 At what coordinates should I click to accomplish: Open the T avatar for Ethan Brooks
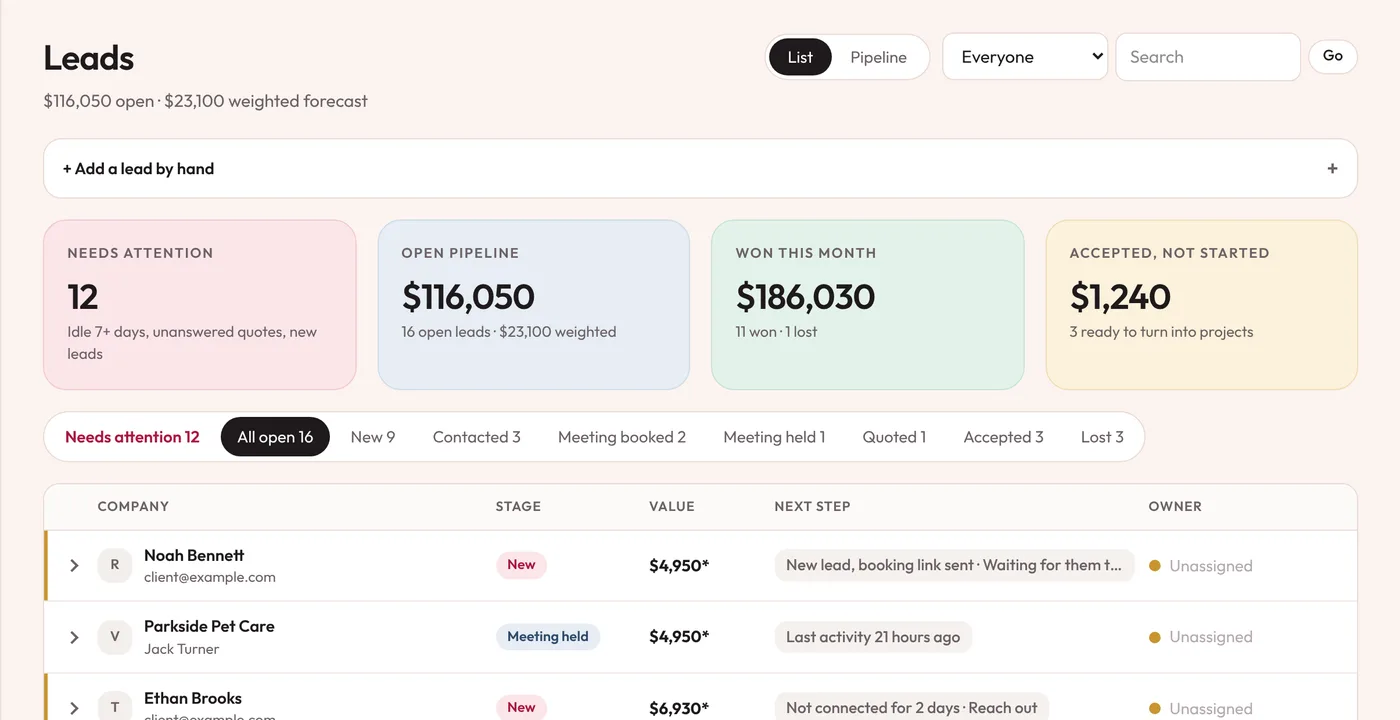click(115, 708)
